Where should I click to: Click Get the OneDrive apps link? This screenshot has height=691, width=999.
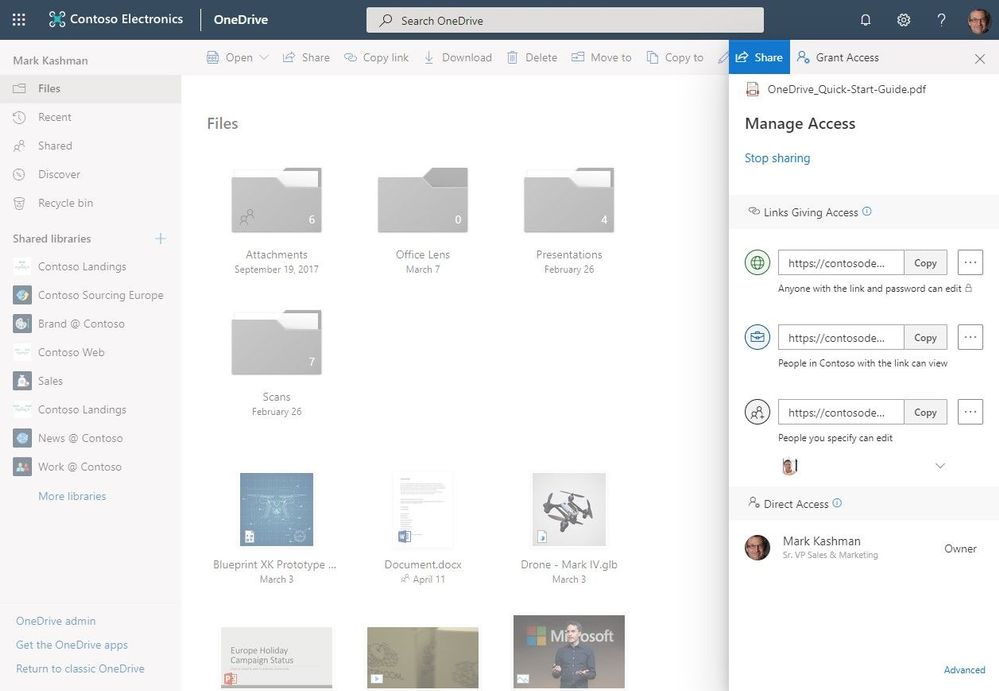[71, 645]
